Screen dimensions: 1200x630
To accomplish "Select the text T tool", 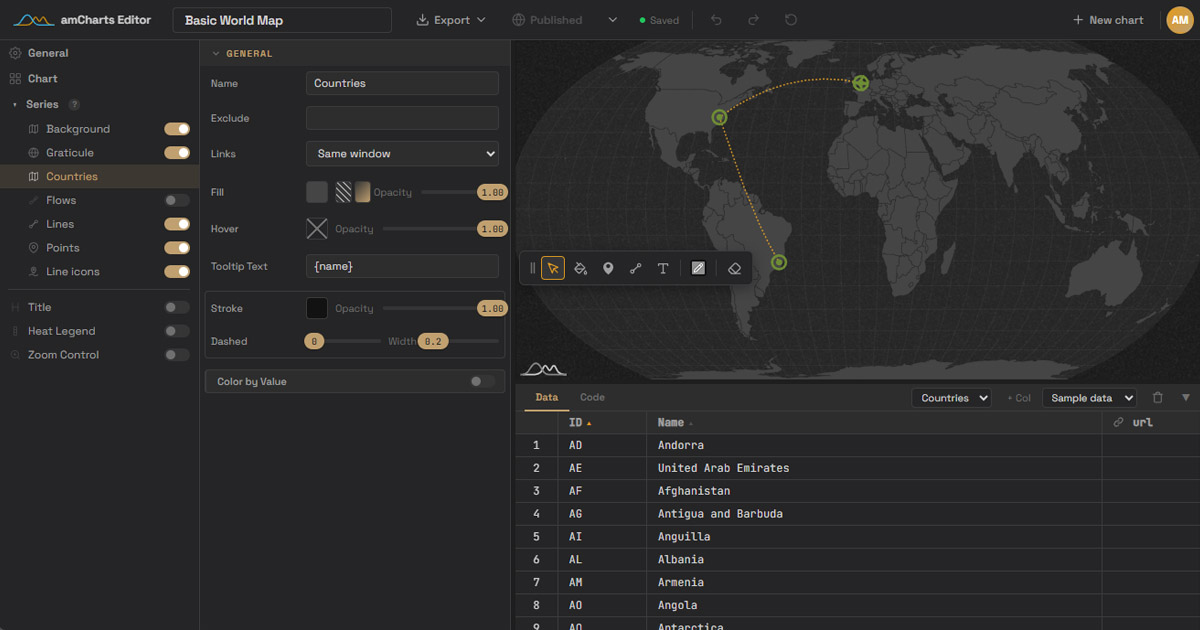I will point(662,268).
